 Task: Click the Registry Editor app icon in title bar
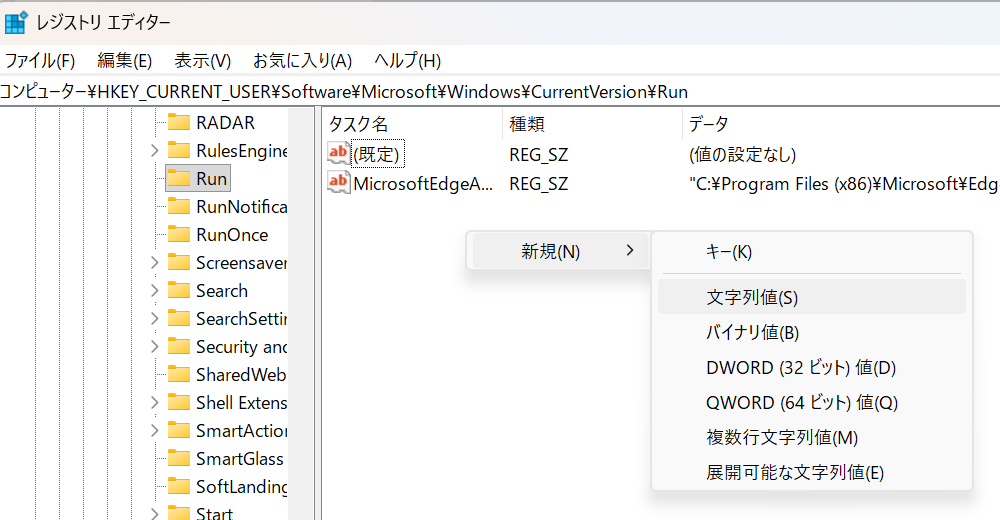16,22
